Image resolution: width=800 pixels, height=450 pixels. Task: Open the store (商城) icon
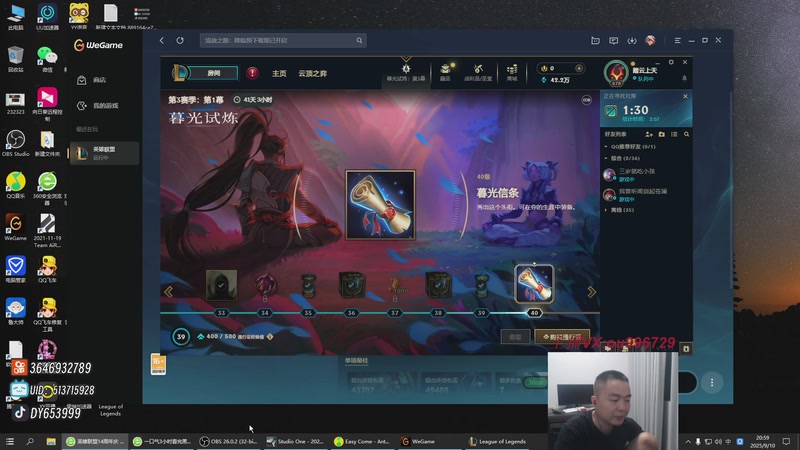click(x=512, y=69)
